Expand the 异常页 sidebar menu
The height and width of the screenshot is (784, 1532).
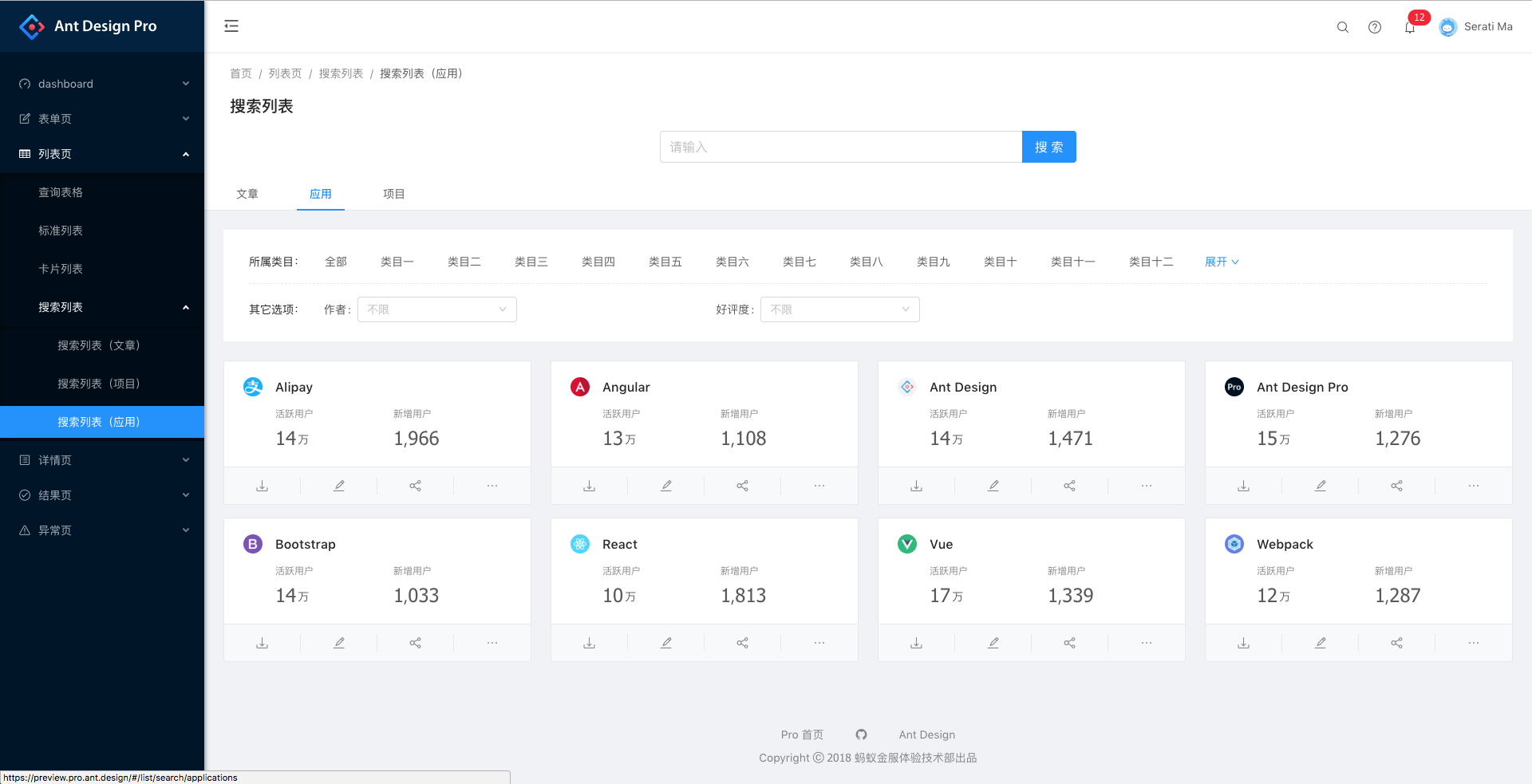tap(102, 530)
